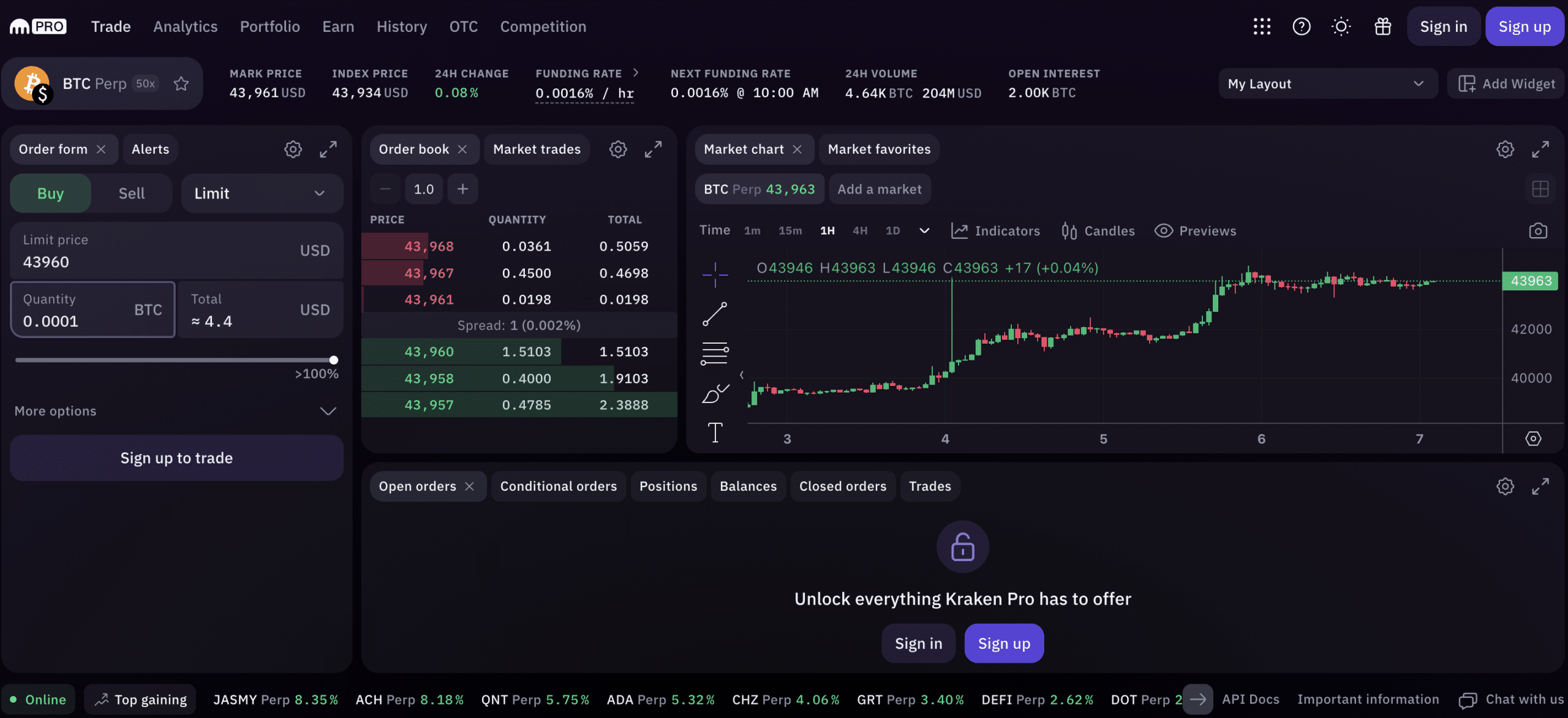Increase order book grouping with plus
This screenshot has height=718, width=1568.
point(462,189)
